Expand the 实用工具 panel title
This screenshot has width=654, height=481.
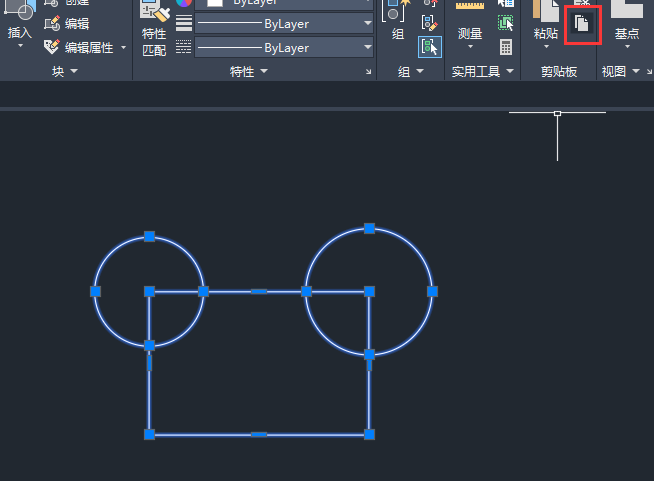483,72
